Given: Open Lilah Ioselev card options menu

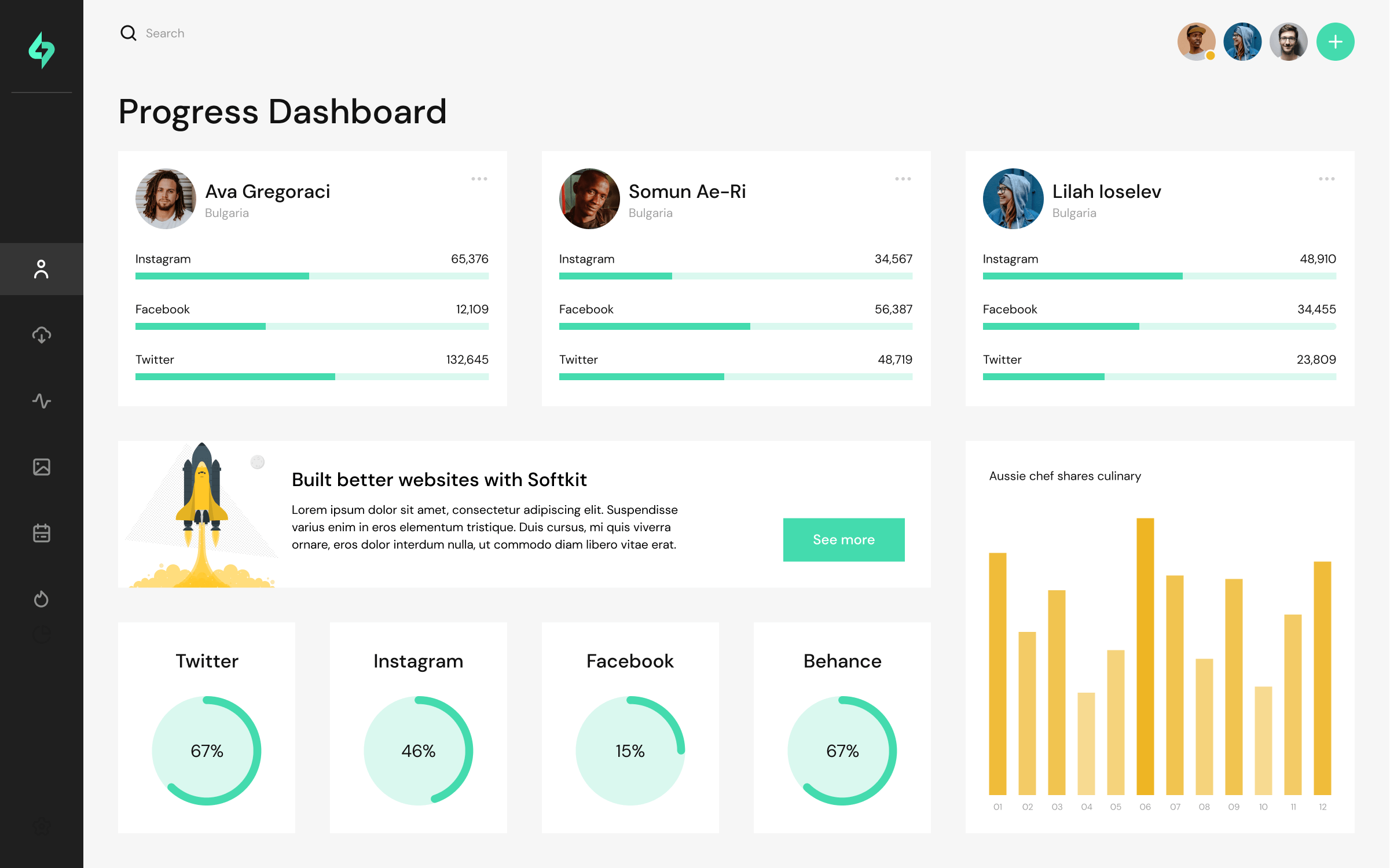Looking at the screenshot, I should 1326,179.
